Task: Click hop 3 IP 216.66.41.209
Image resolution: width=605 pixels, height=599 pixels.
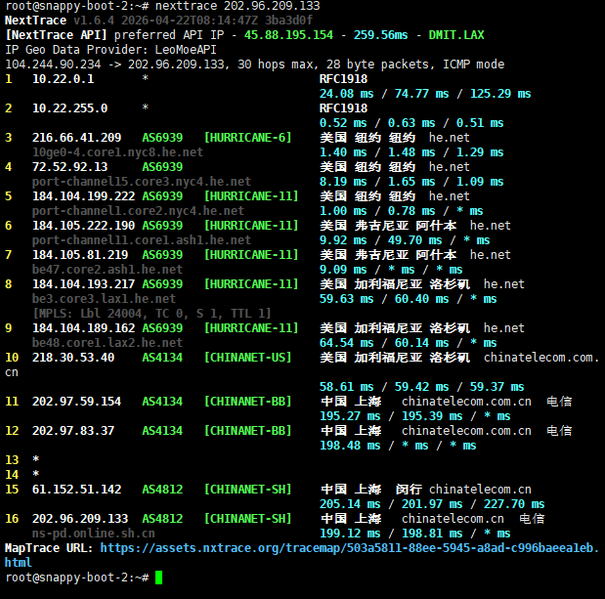Action: (77, 138)
